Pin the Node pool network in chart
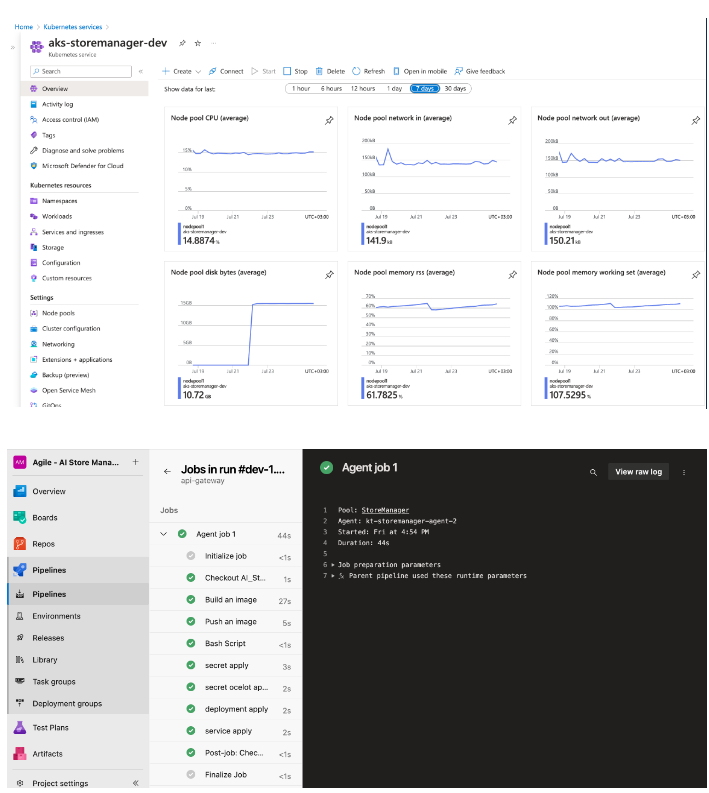 click(512, 120)
